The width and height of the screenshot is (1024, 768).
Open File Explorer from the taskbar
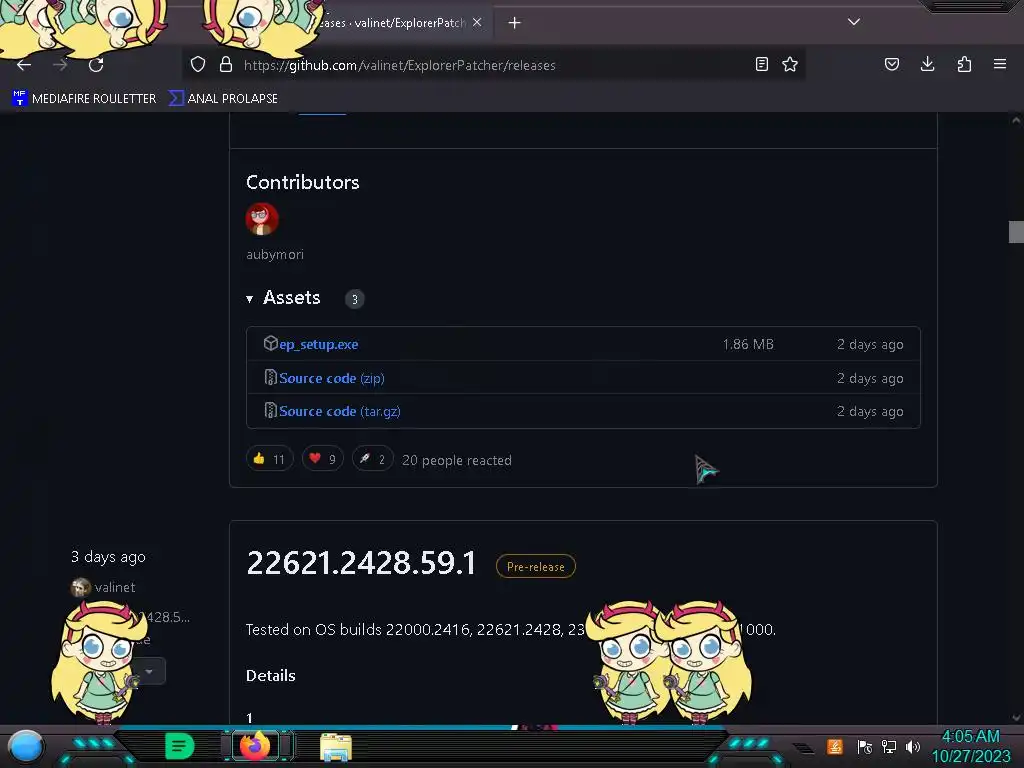pos(336,747)
